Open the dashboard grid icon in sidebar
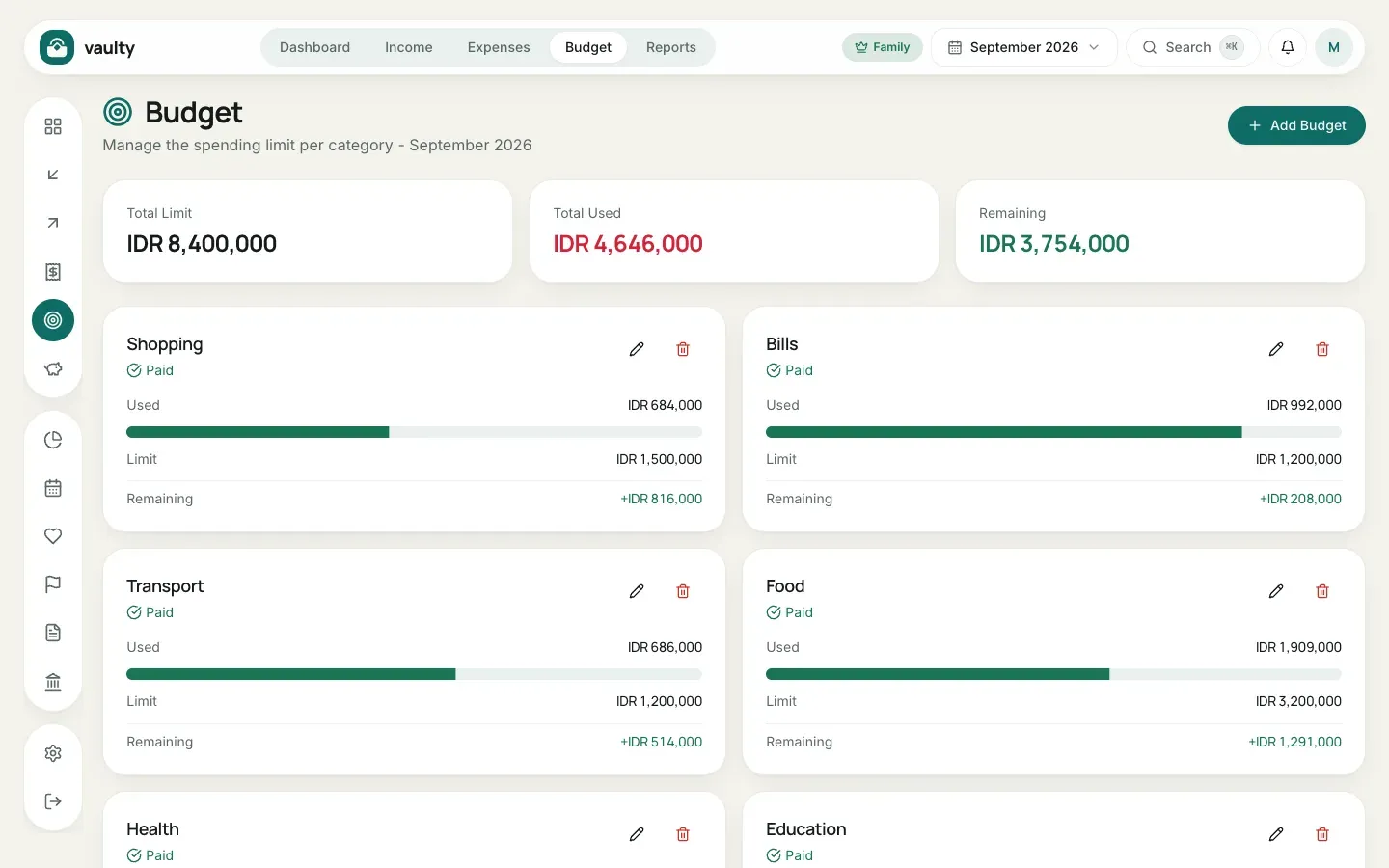 click(x=53, y=126)
